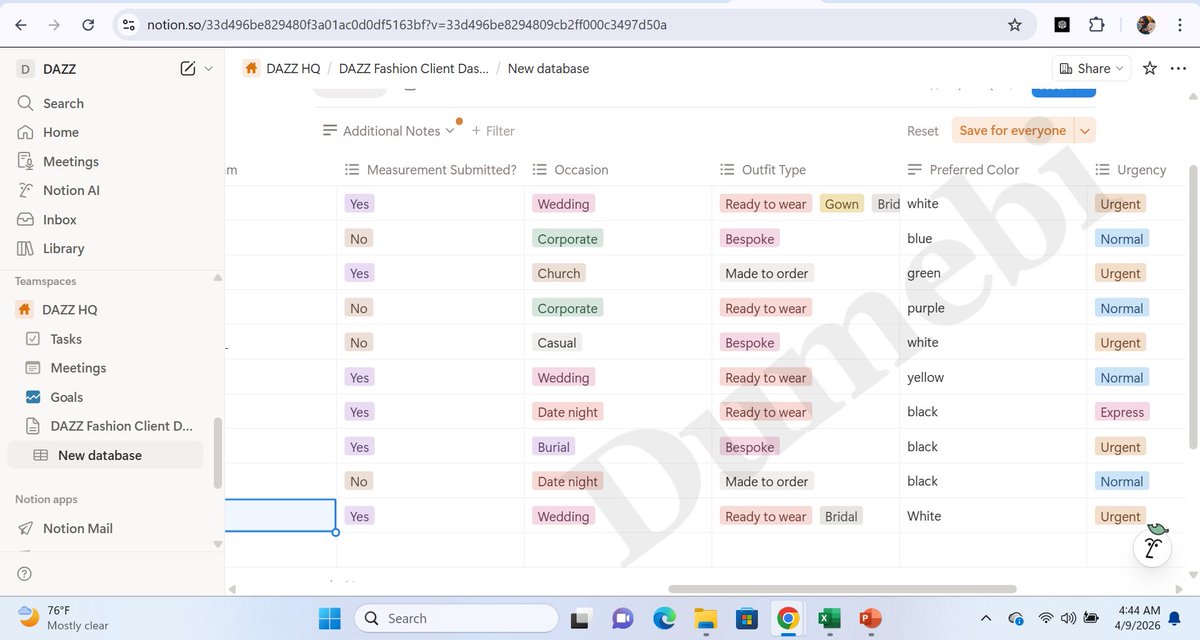1200x640 pixels.
Task: Expand Save for everyone arrow menu
Action: tap(1086, 131)
